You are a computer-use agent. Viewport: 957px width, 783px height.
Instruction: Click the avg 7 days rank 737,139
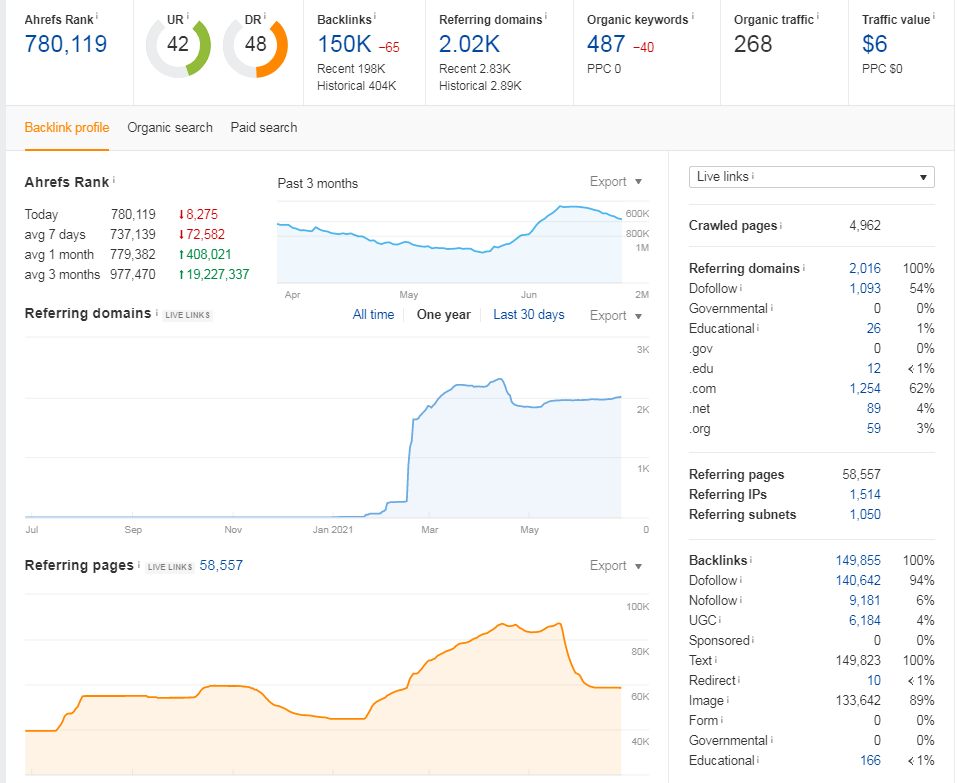(x=132, y=234)
